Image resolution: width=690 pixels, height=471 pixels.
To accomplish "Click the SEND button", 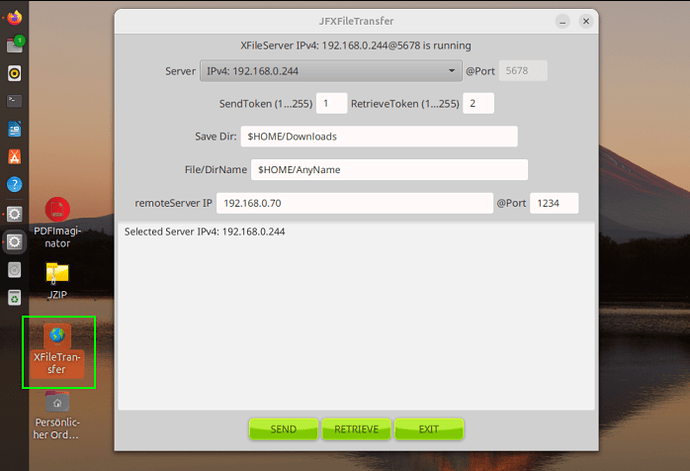I will 283,429.
